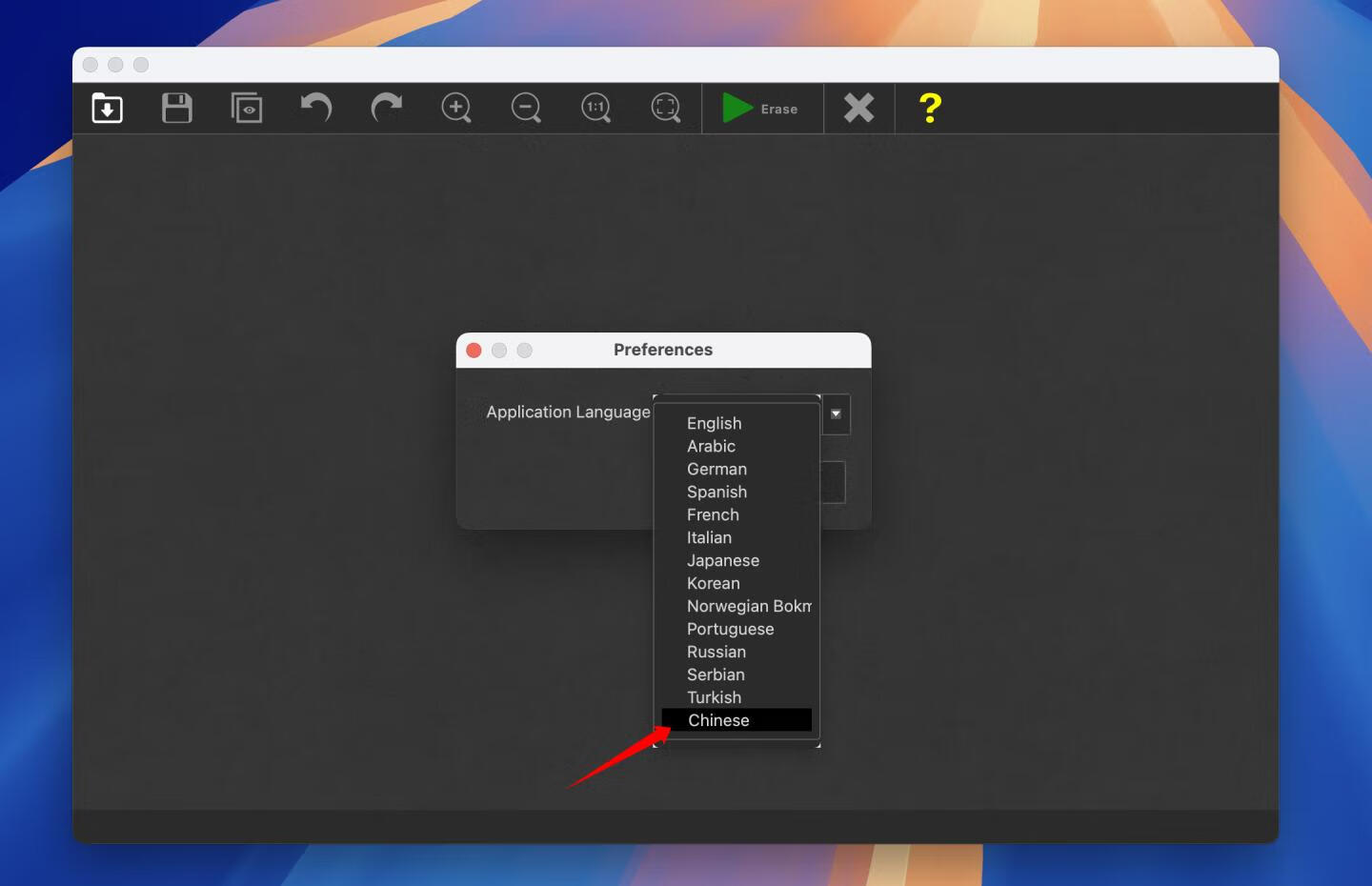1372x886 pixels.
Task: Open an image with the import folder icon
Action: [x=107, y=109]
